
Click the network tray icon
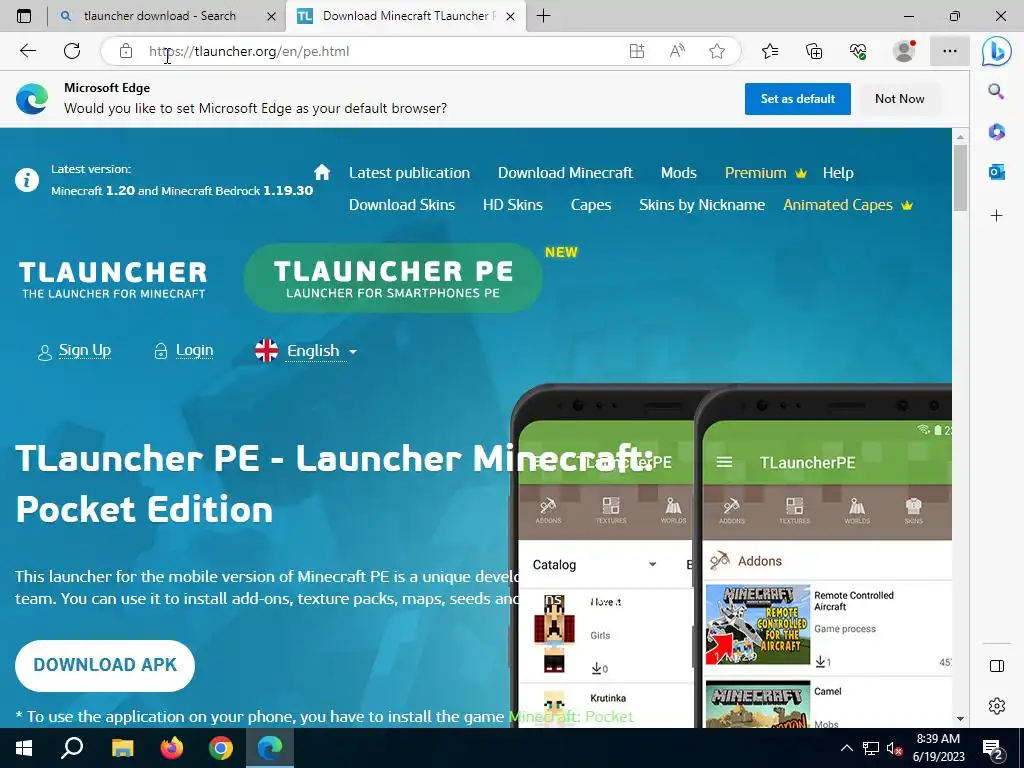click(x=871, y=748)
